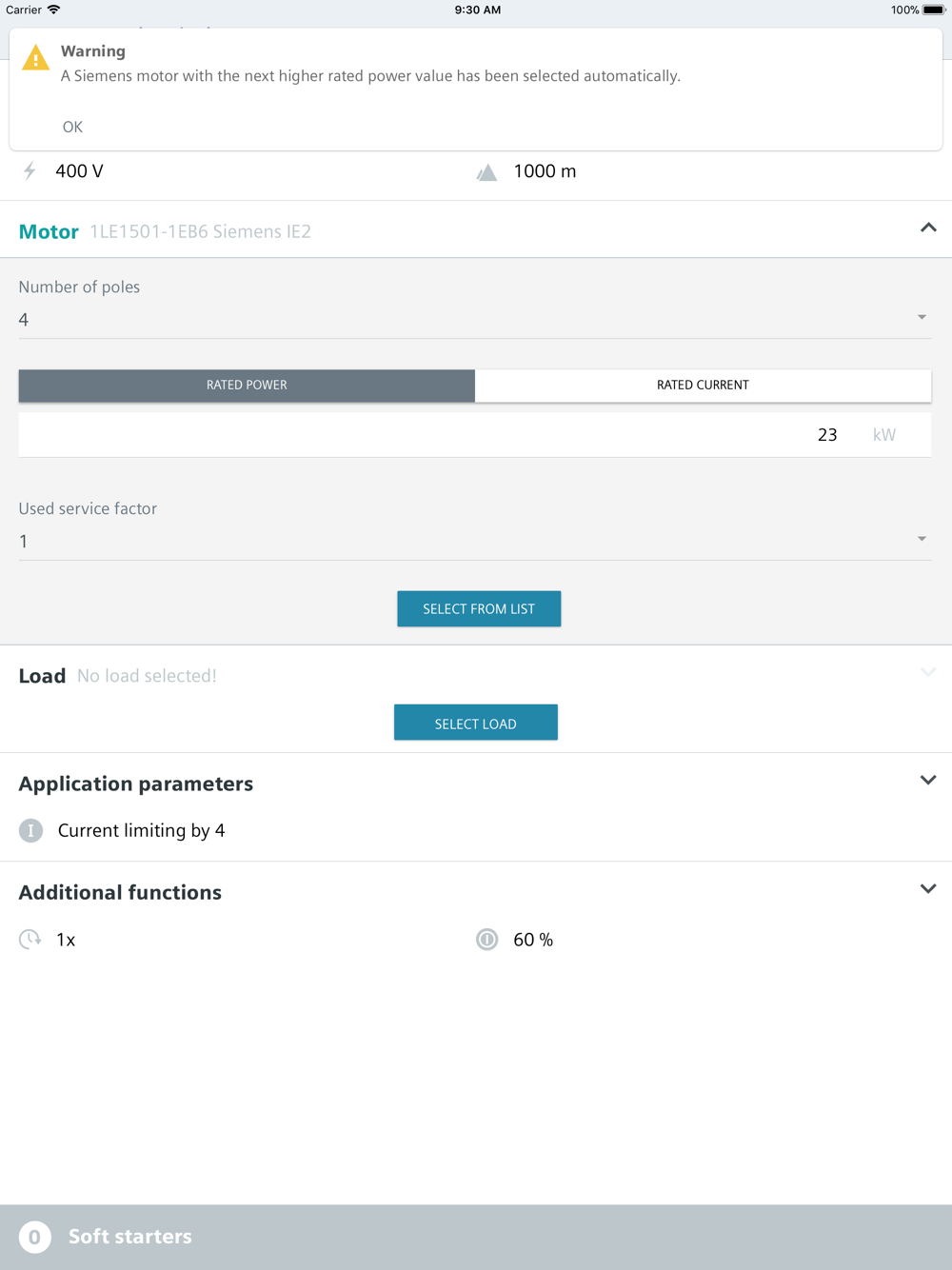This screenshot has height=1270, width=952.
Task: Tap the battery indicator in status bar
Action: pyautogui.click(x=933, y=10)
